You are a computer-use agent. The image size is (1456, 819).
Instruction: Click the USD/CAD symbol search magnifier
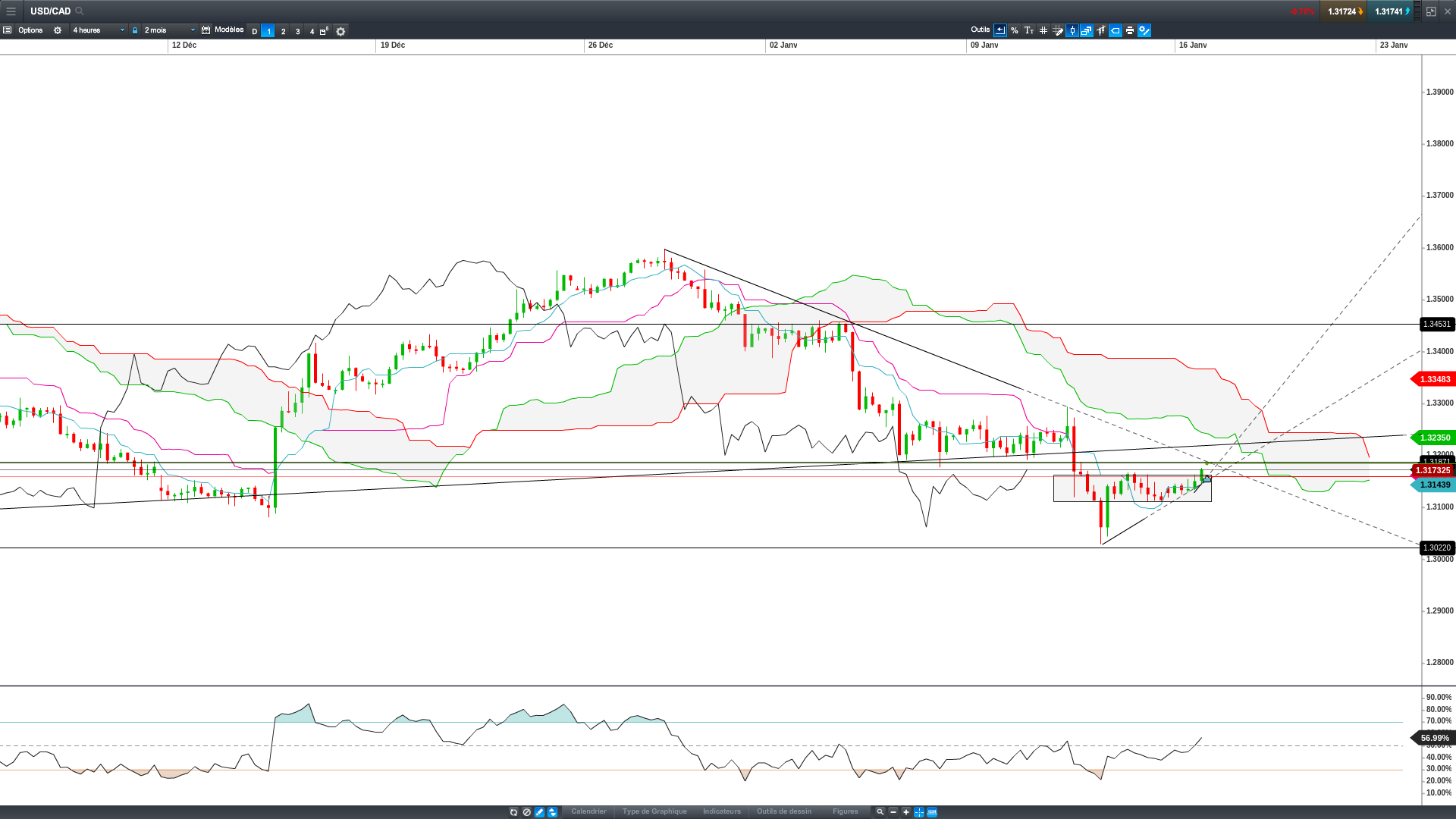click(80, 11)
